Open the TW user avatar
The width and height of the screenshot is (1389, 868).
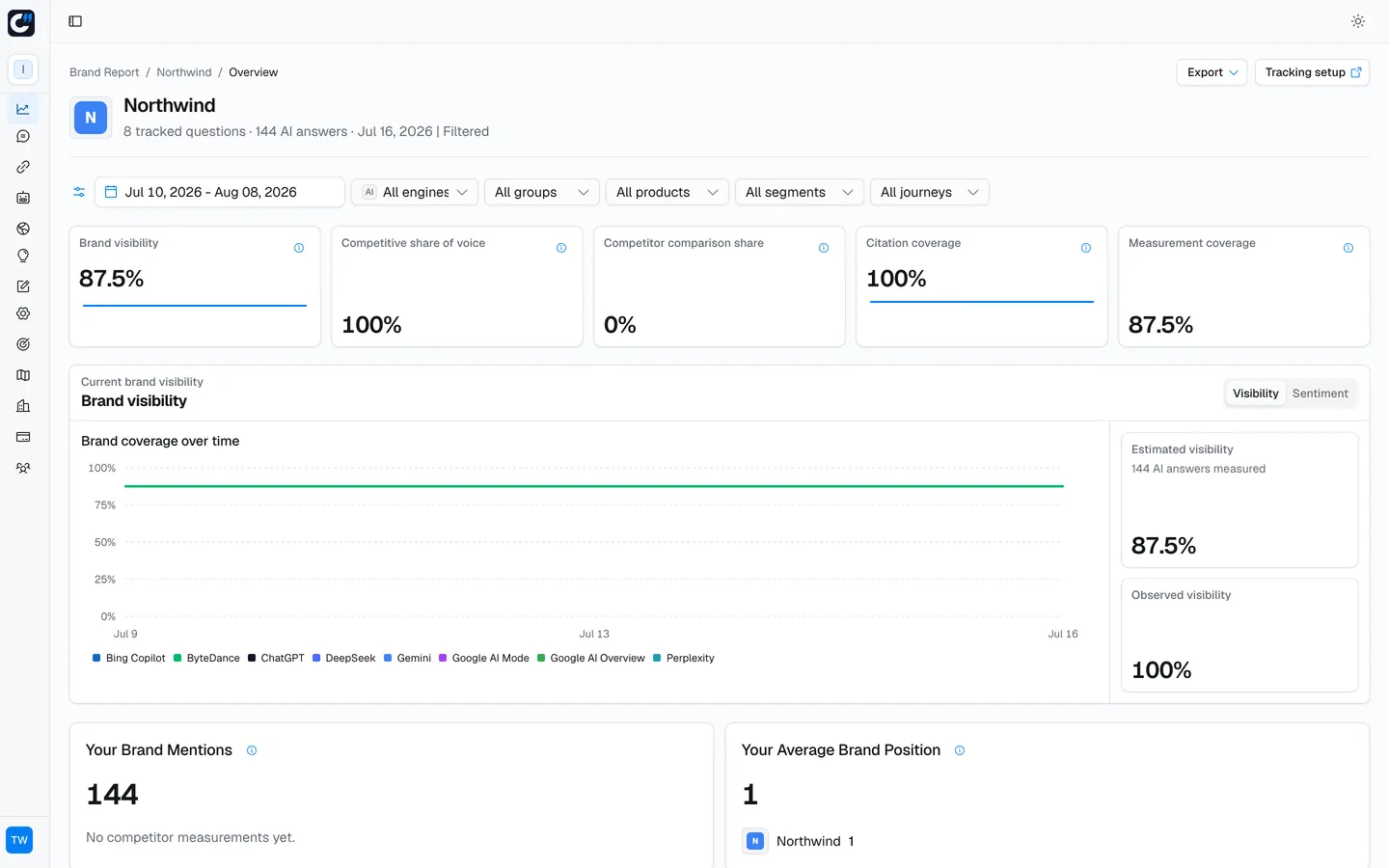[x=19, y=840]
